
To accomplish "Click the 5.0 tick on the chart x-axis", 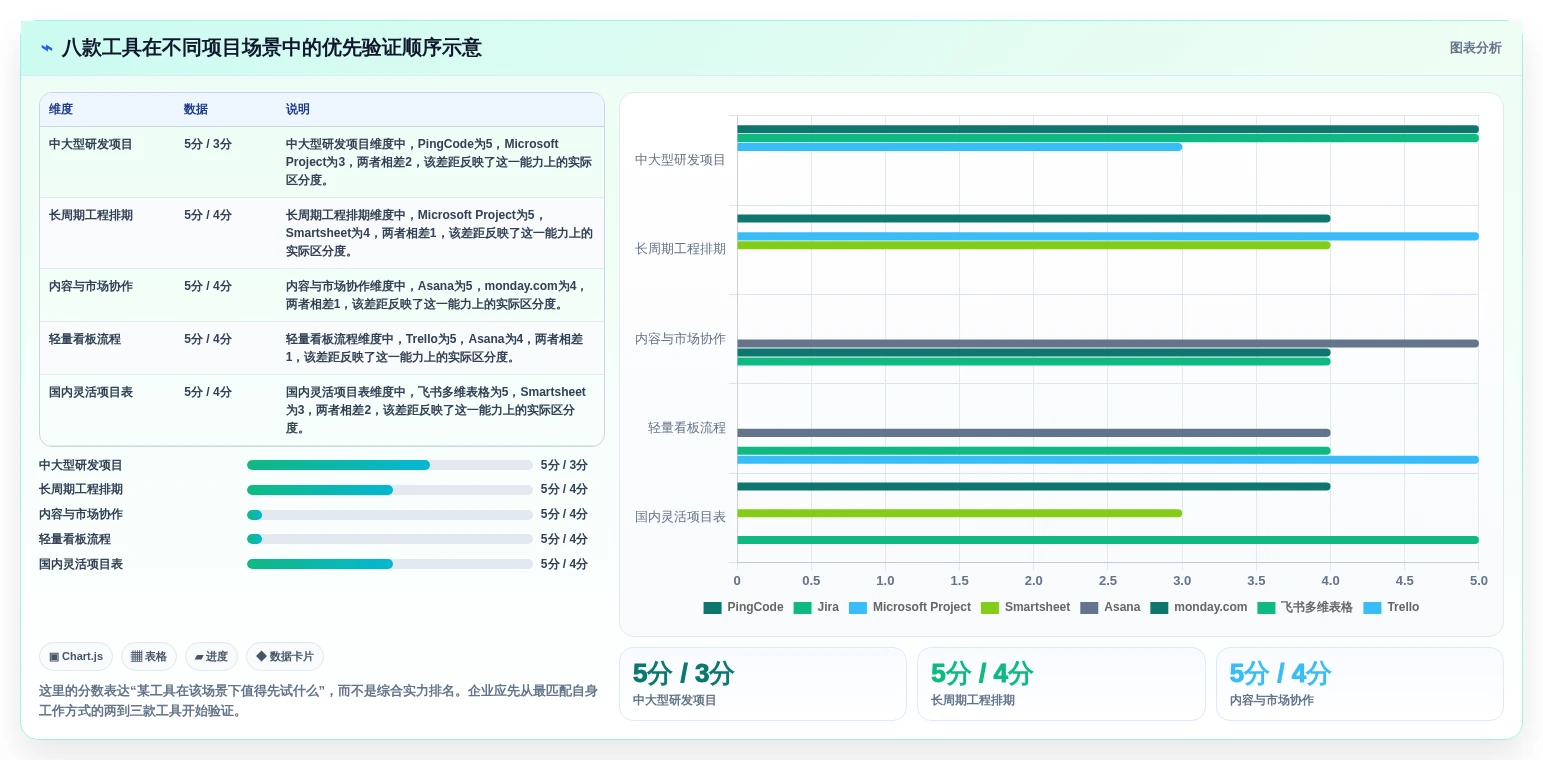I will click(x=1478, y=580).
